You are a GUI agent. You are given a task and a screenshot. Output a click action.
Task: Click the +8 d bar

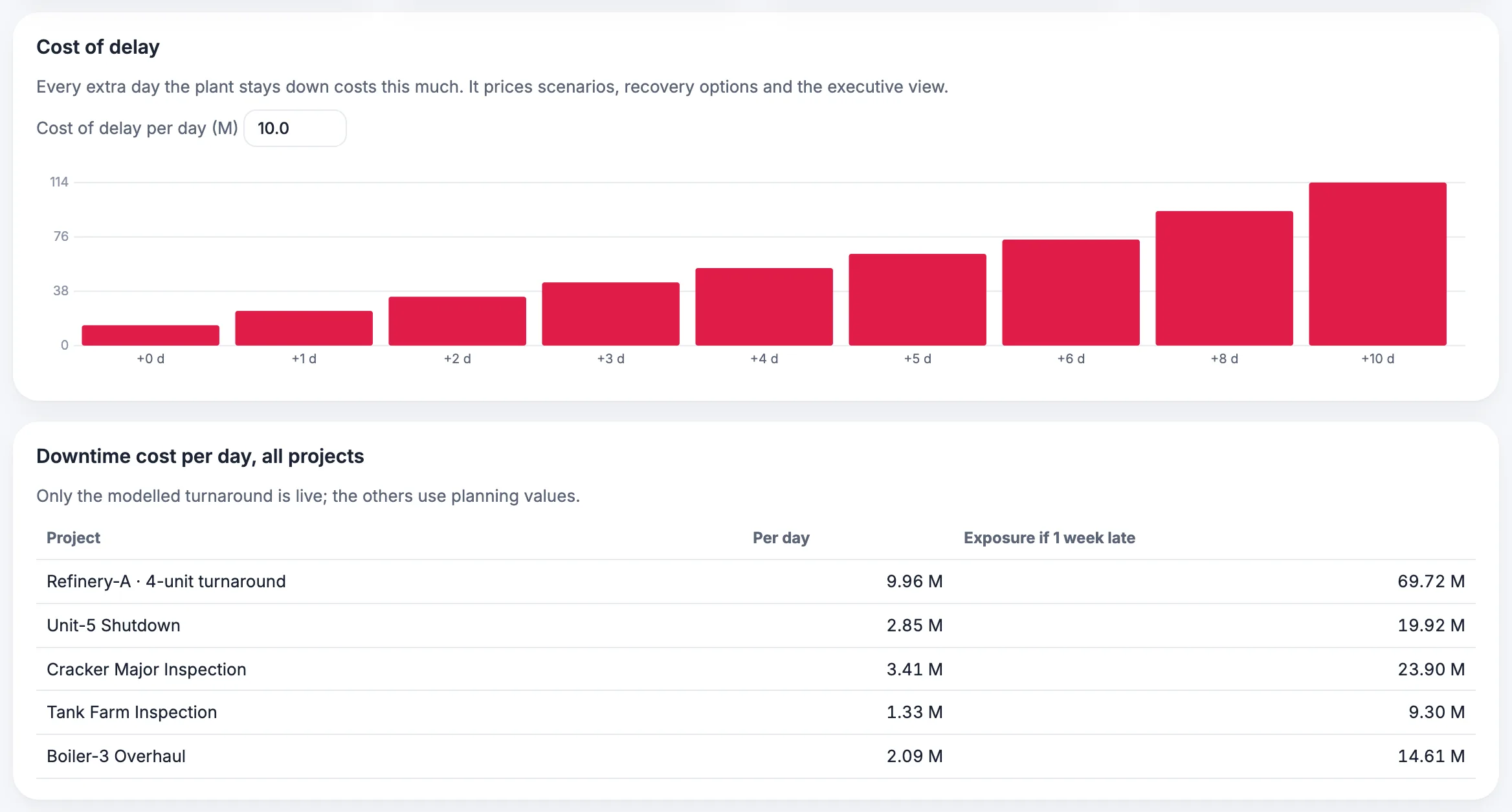tap(1225, 278)
